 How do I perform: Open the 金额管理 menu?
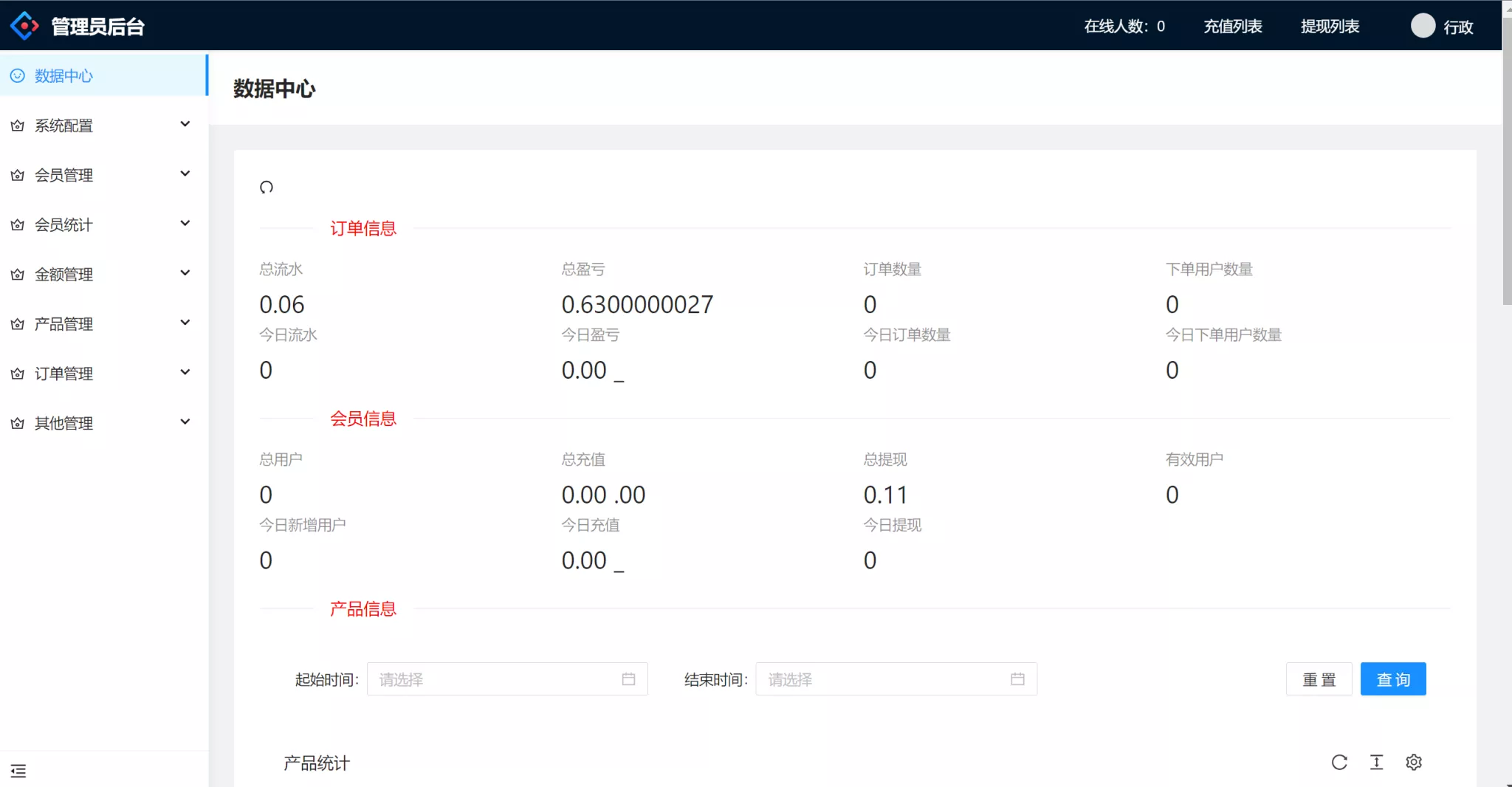point(103,274)
